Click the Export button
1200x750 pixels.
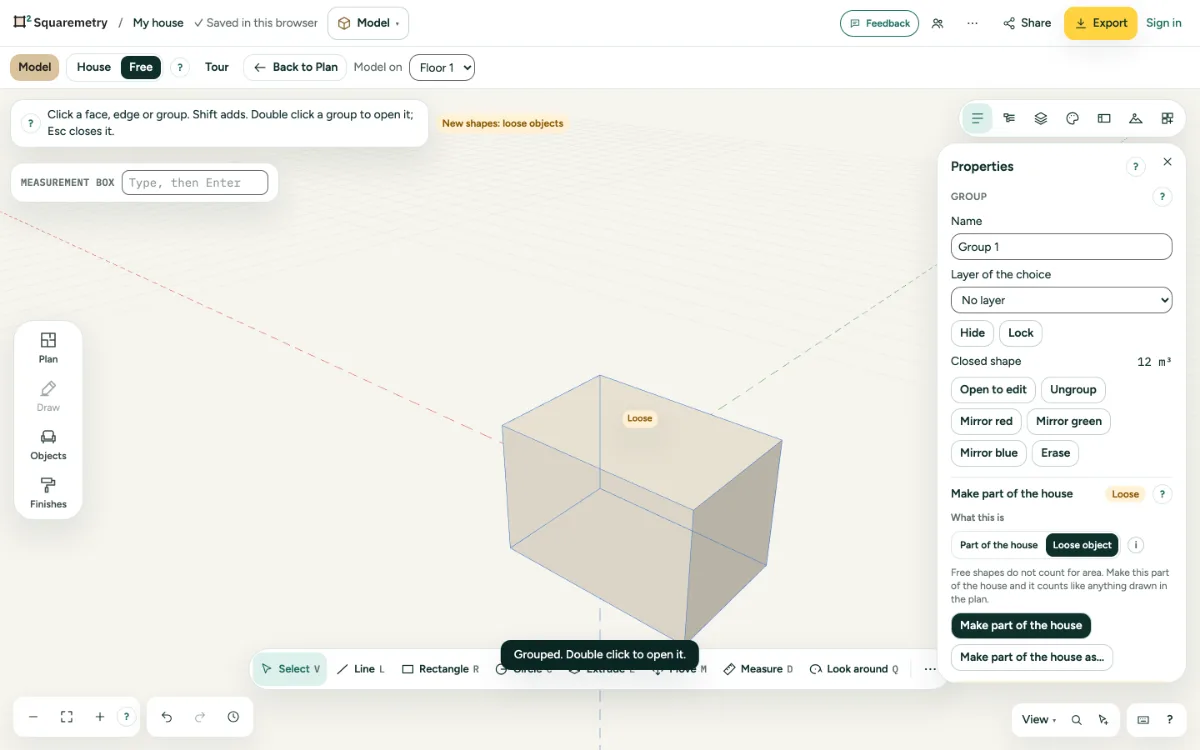click(1100, 23)
